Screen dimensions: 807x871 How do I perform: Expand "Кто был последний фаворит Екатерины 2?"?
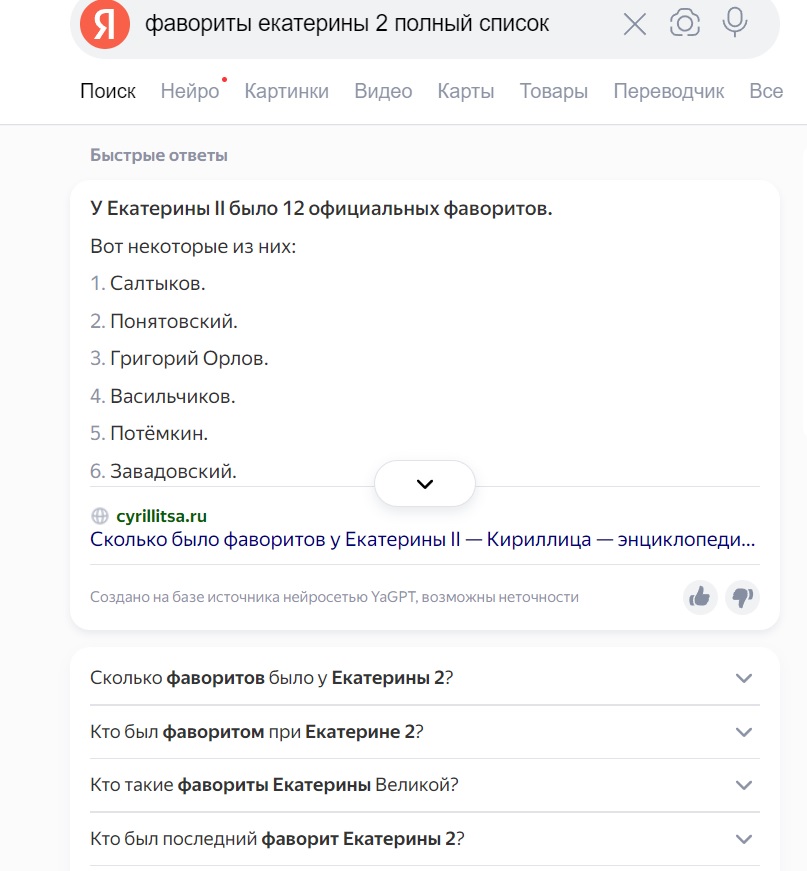743,839
